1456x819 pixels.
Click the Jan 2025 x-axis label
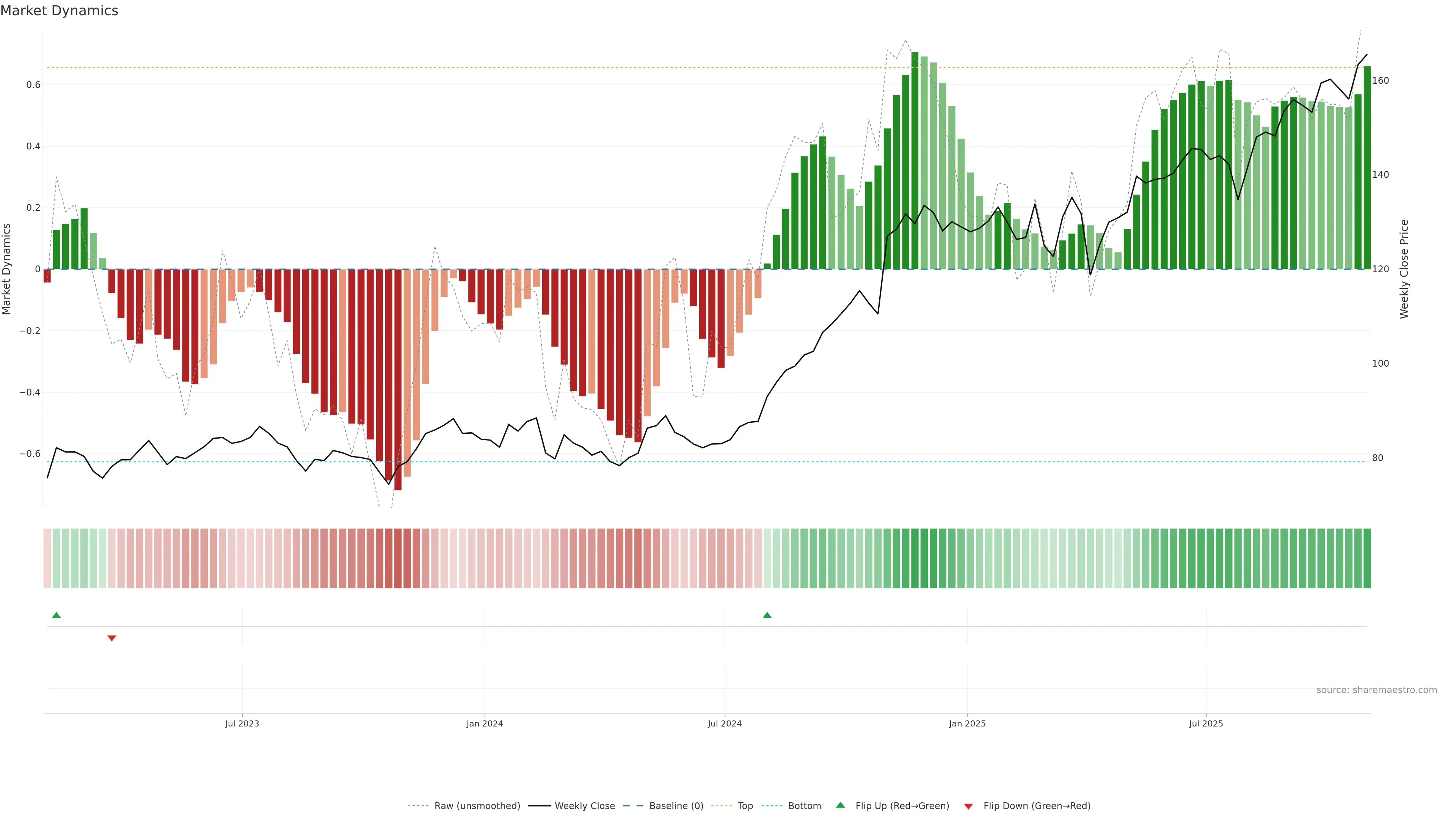pos(967,723)
